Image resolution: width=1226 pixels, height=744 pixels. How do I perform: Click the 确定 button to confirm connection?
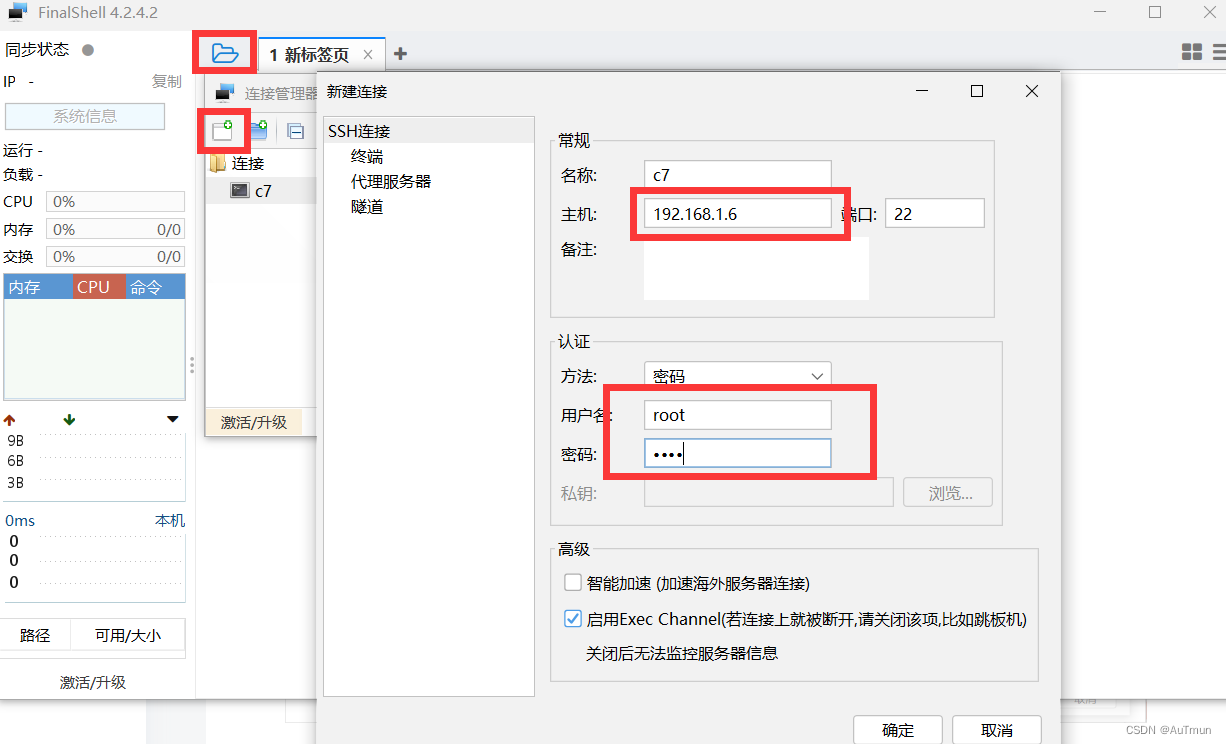(x=897, y=729)
